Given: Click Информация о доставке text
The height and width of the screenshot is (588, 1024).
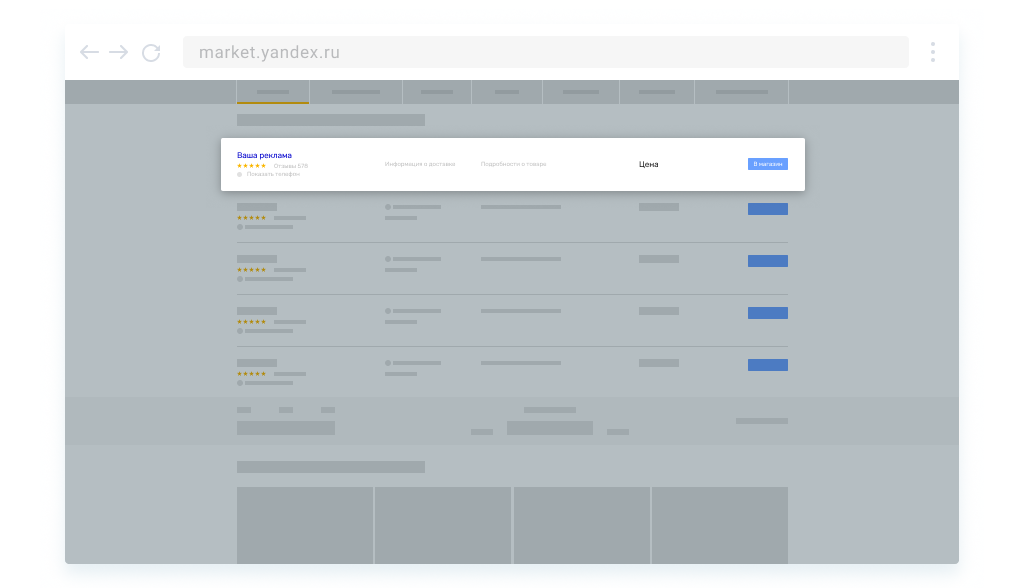Looking at the screenshot, I should click(420, 164).
